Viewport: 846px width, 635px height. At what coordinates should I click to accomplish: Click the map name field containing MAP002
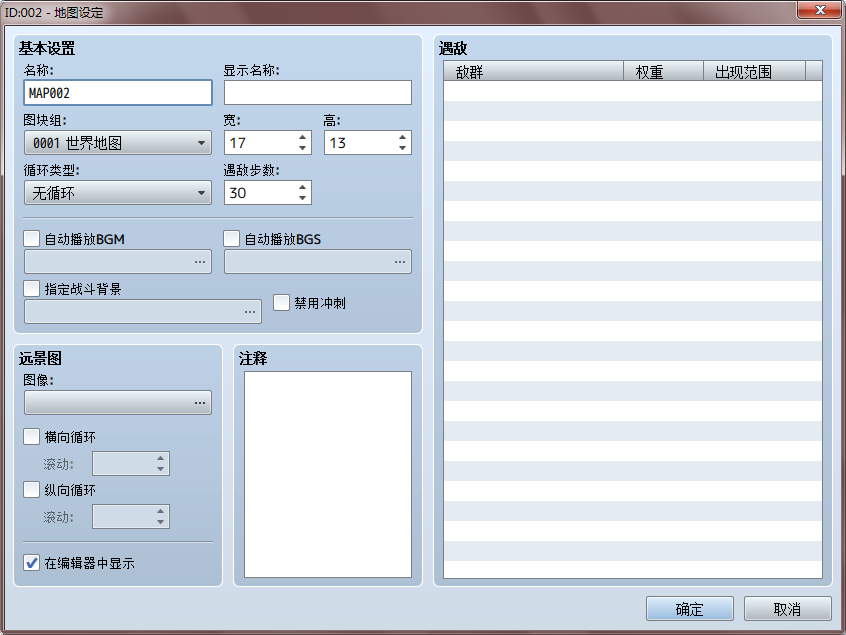118,93
